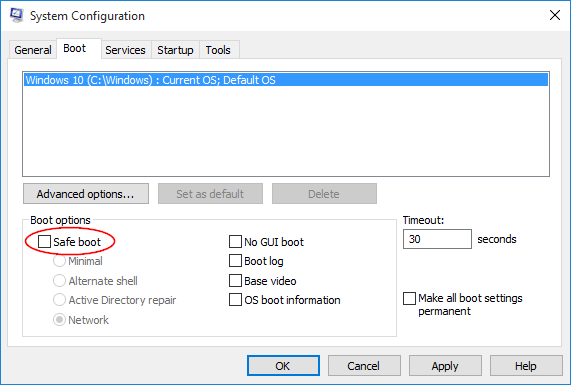Click the Timeout seconds input field
Viewport: 571px width, 385px height.
(x=437, y=239)
